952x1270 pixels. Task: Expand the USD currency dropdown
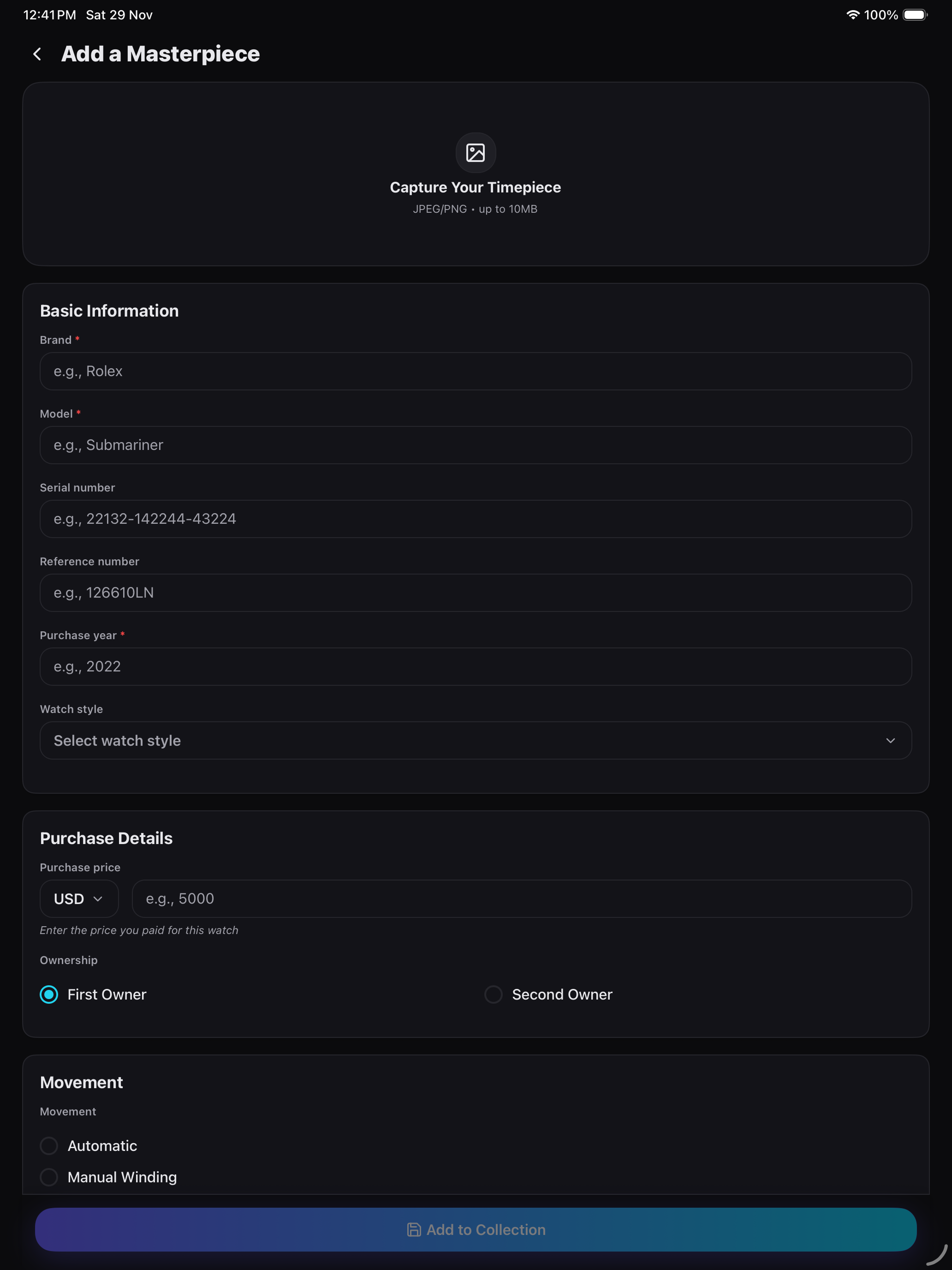[x=79, y=899]
